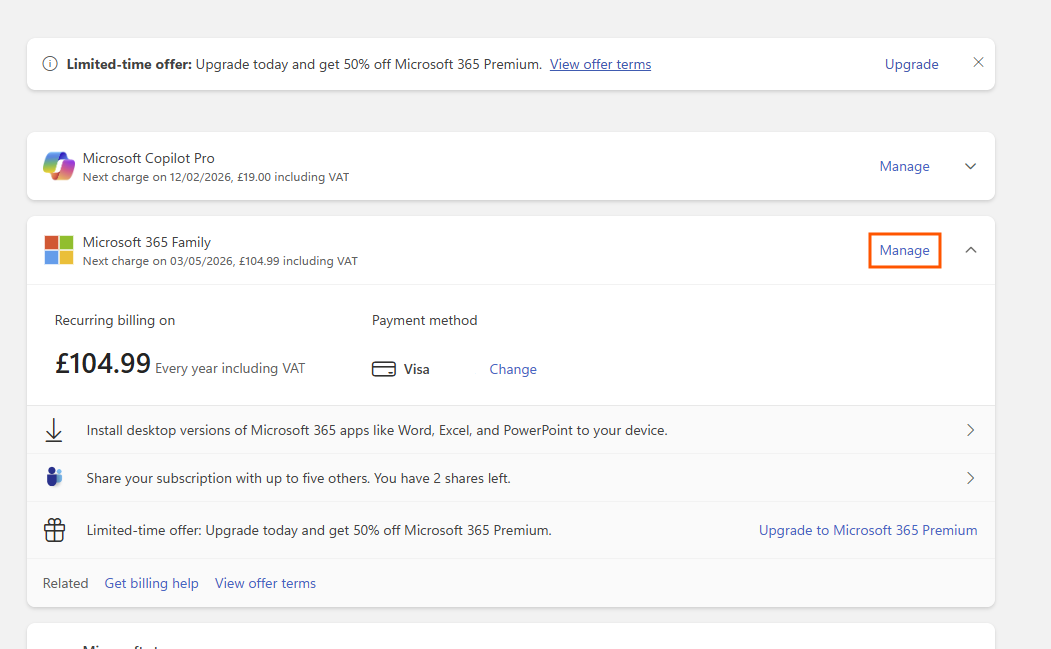This screenshot has height=649, width=1051.
Task: Open Share your subscription row
Action: click(511, 478)
